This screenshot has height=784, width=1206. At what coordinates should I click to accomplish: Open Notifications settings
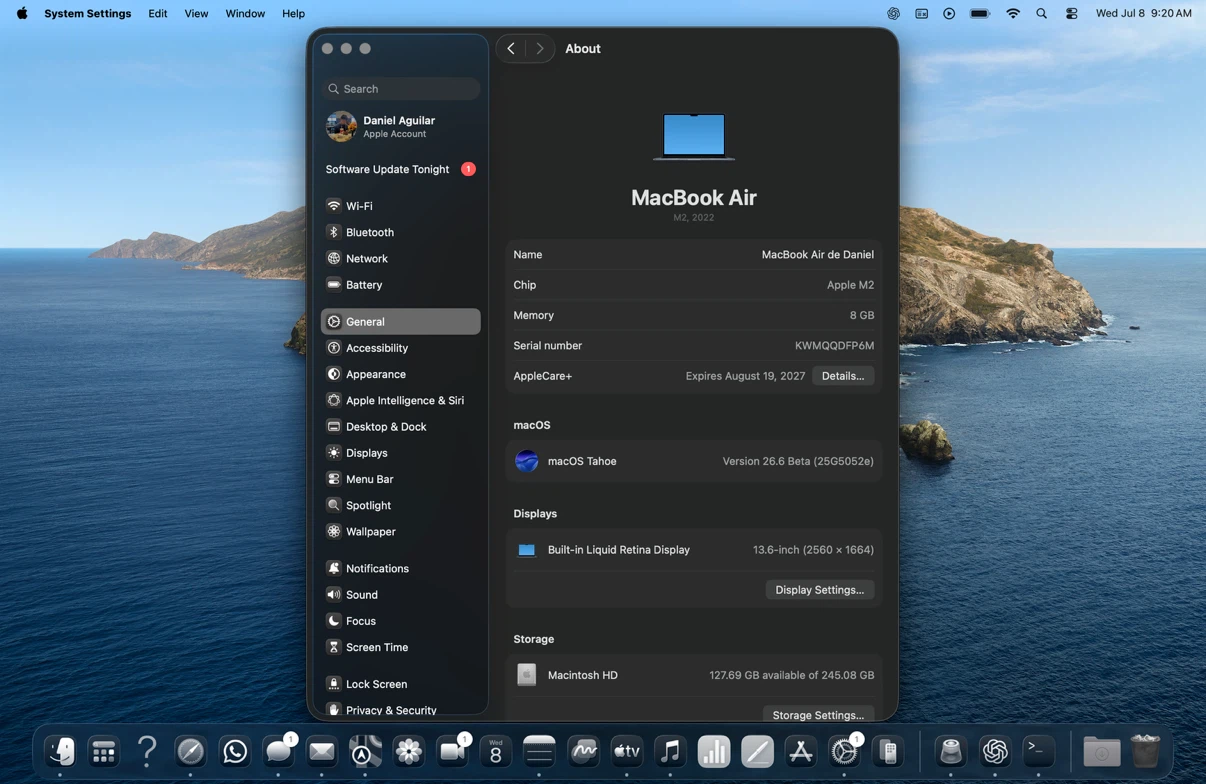tap(400, 568)
